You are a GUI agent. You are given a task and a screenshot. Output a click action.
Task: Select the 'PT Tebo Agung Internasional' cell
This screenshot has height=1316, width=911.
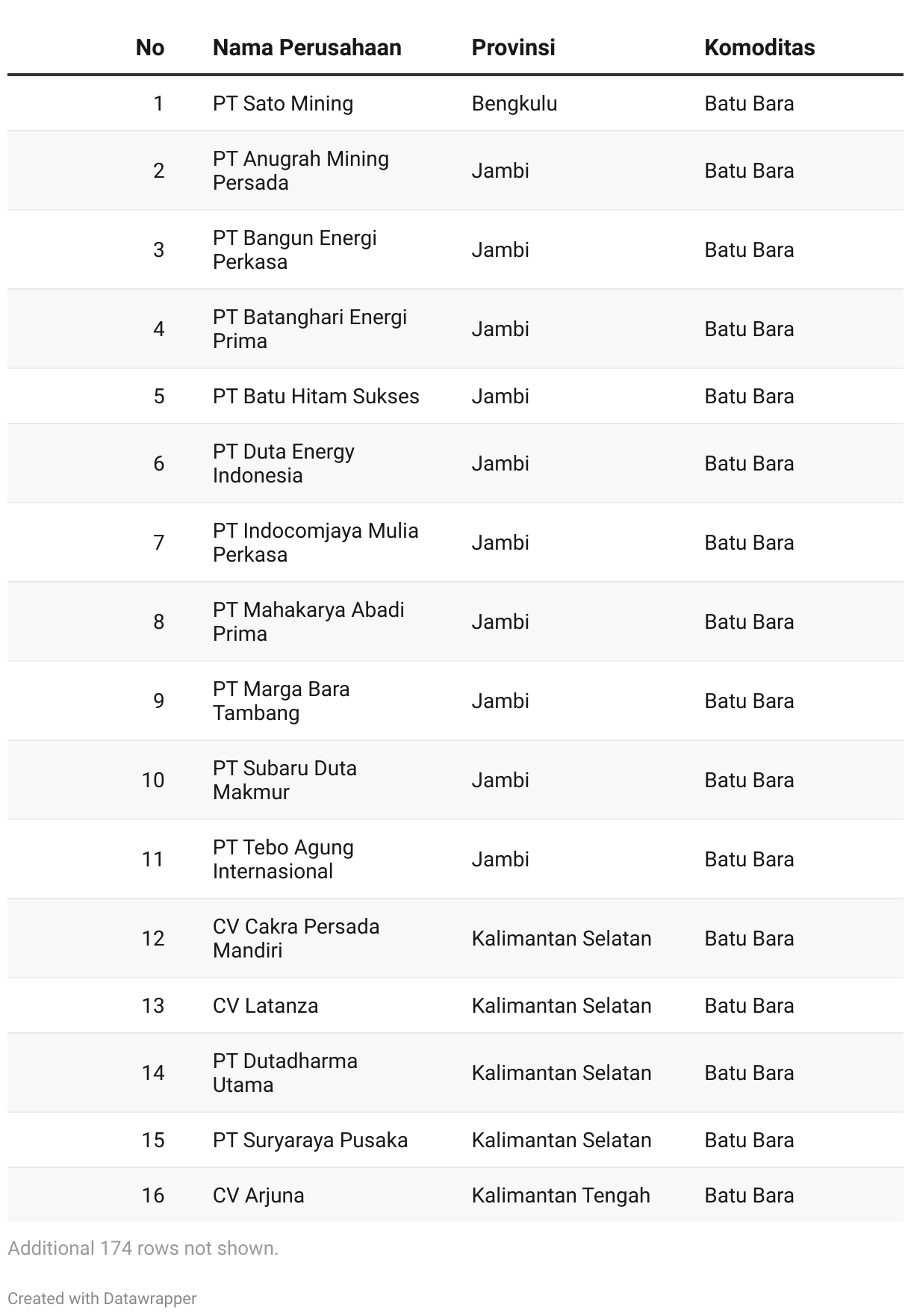tap(283, 859)
